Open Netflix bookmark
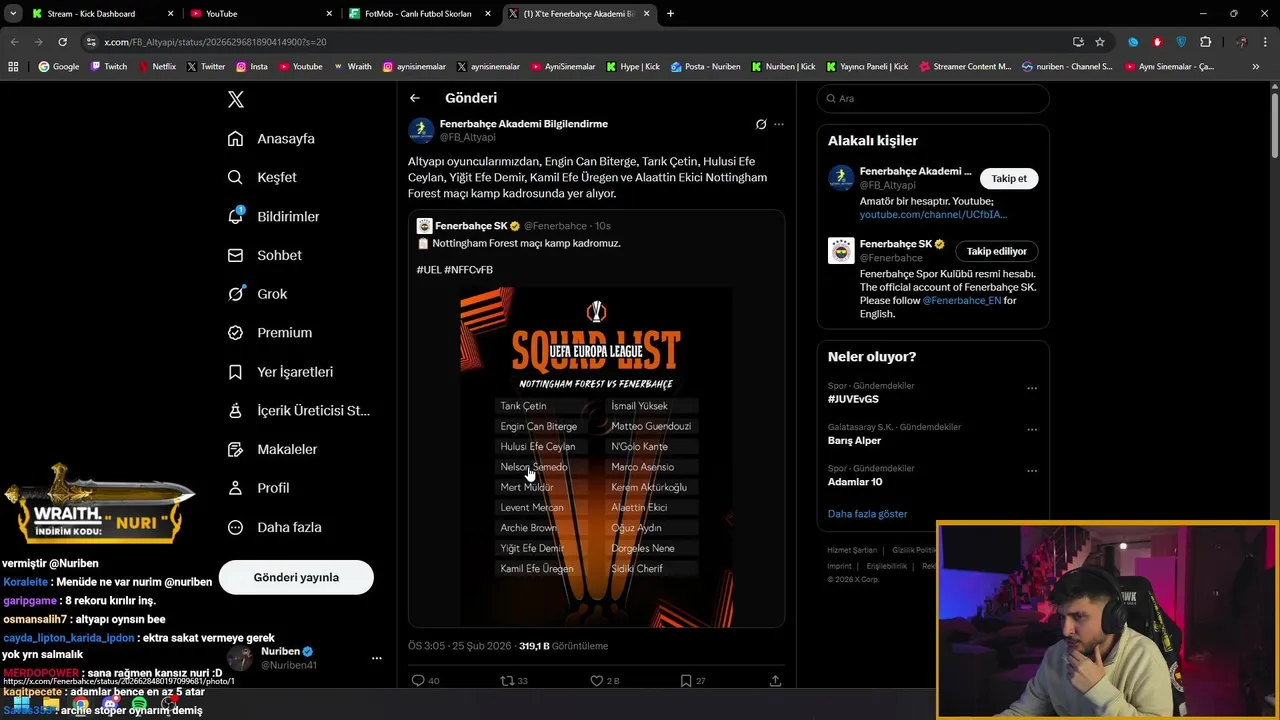 pos(156,67)
